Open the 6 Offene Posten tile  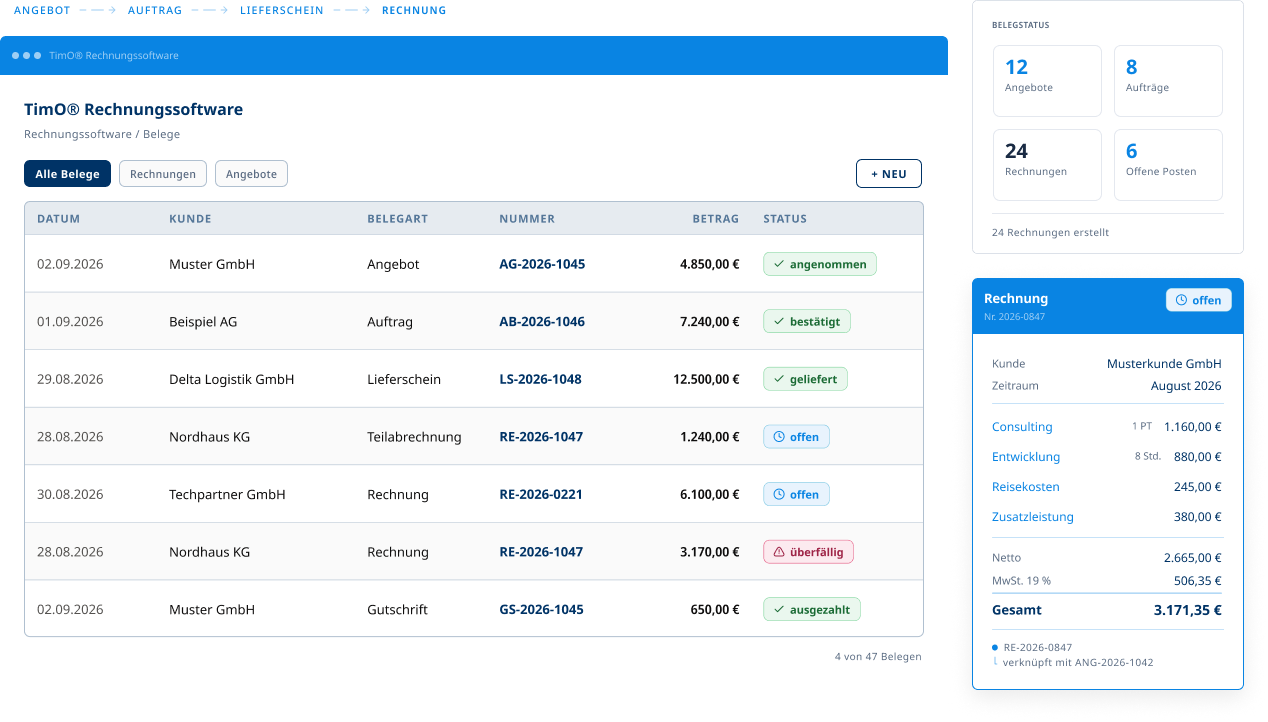(1168, 165)
